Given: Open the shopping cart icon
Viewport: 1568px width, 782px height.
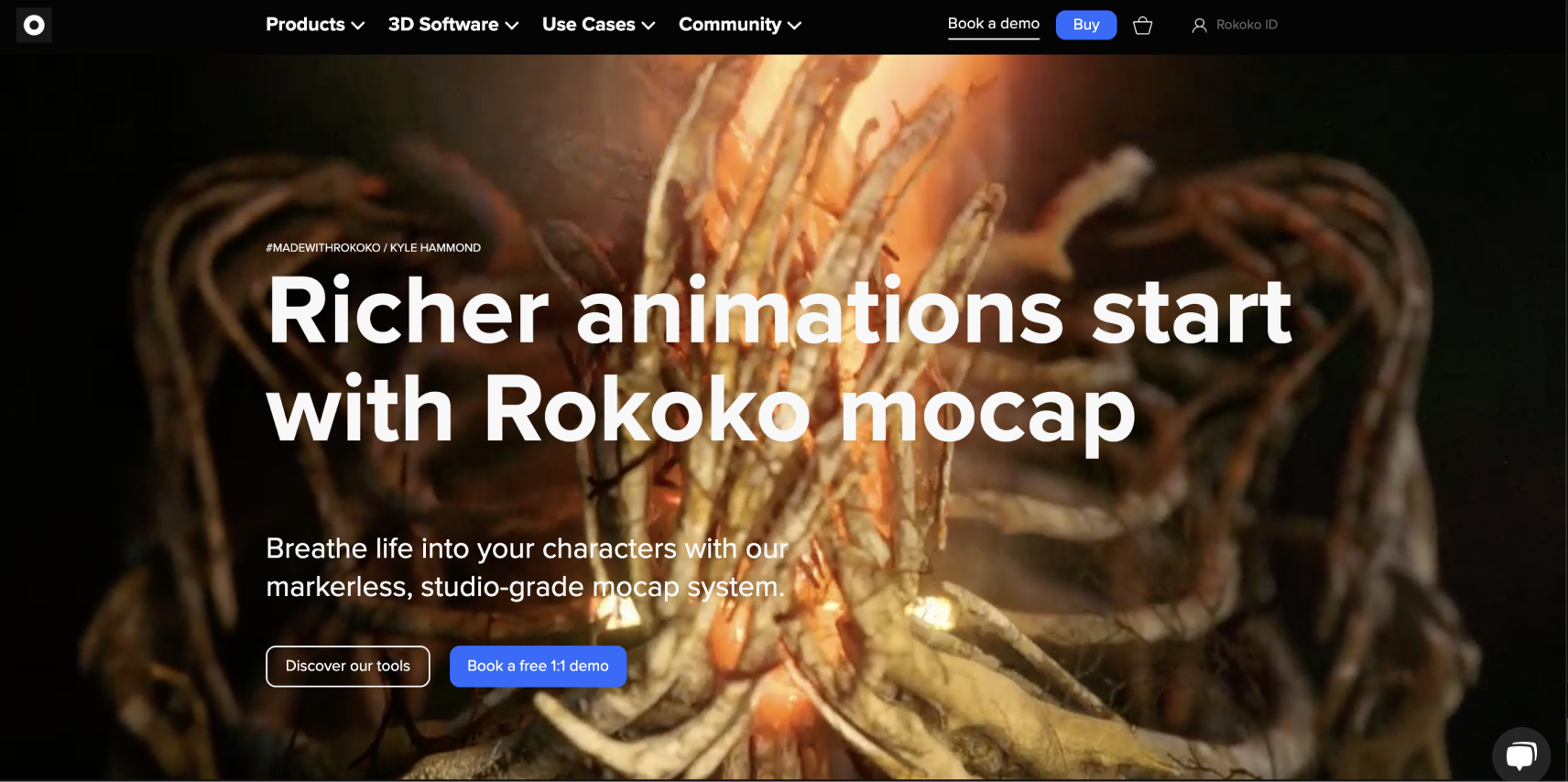Looking at the screenshot, I should coord(1142,26).
